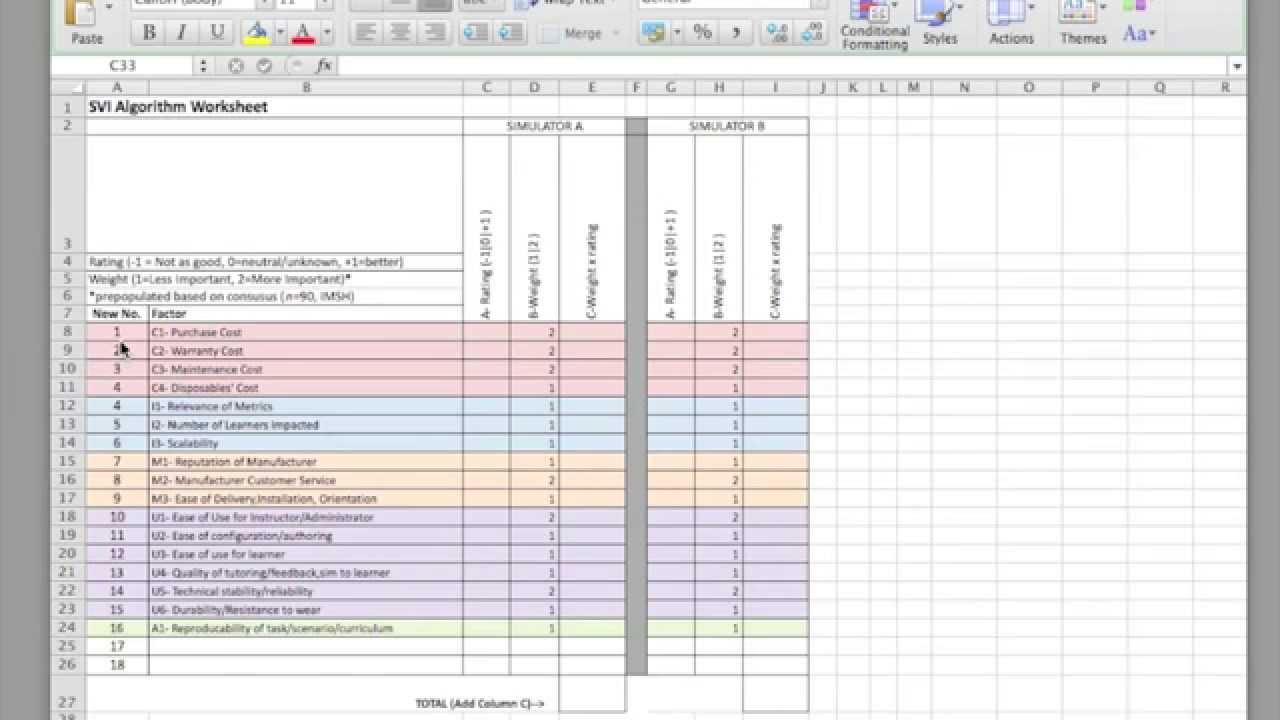
Task: Click the 'SVI Algorithm Worksheet' title cell
Action: coord(178,106)
